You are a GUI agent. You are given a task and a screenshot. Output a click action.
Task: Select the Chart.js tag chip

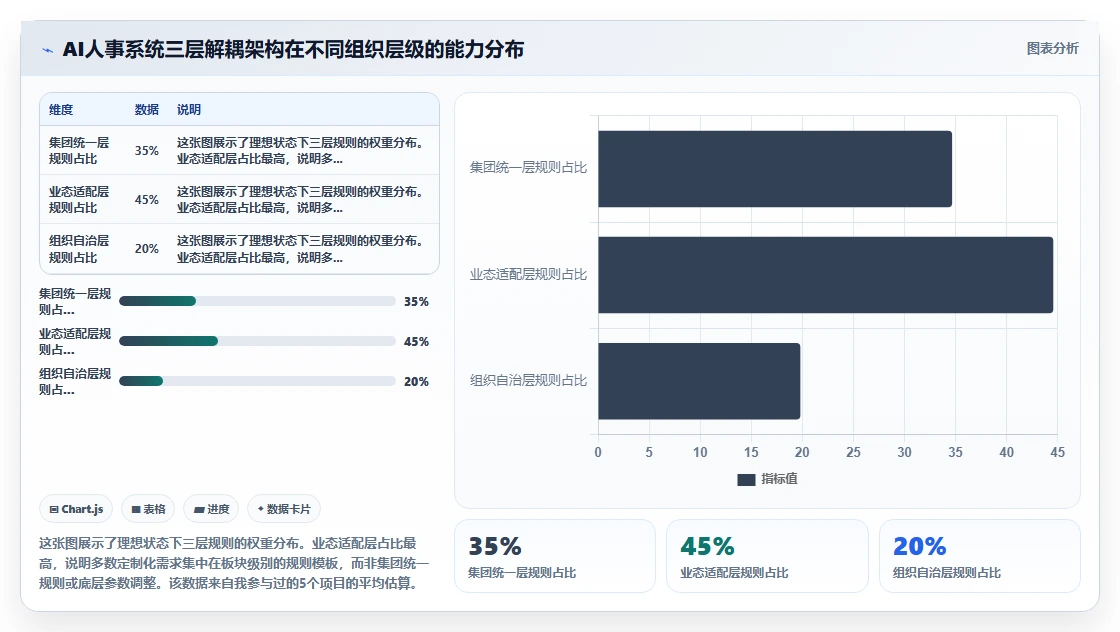click(x=76, y=509)
